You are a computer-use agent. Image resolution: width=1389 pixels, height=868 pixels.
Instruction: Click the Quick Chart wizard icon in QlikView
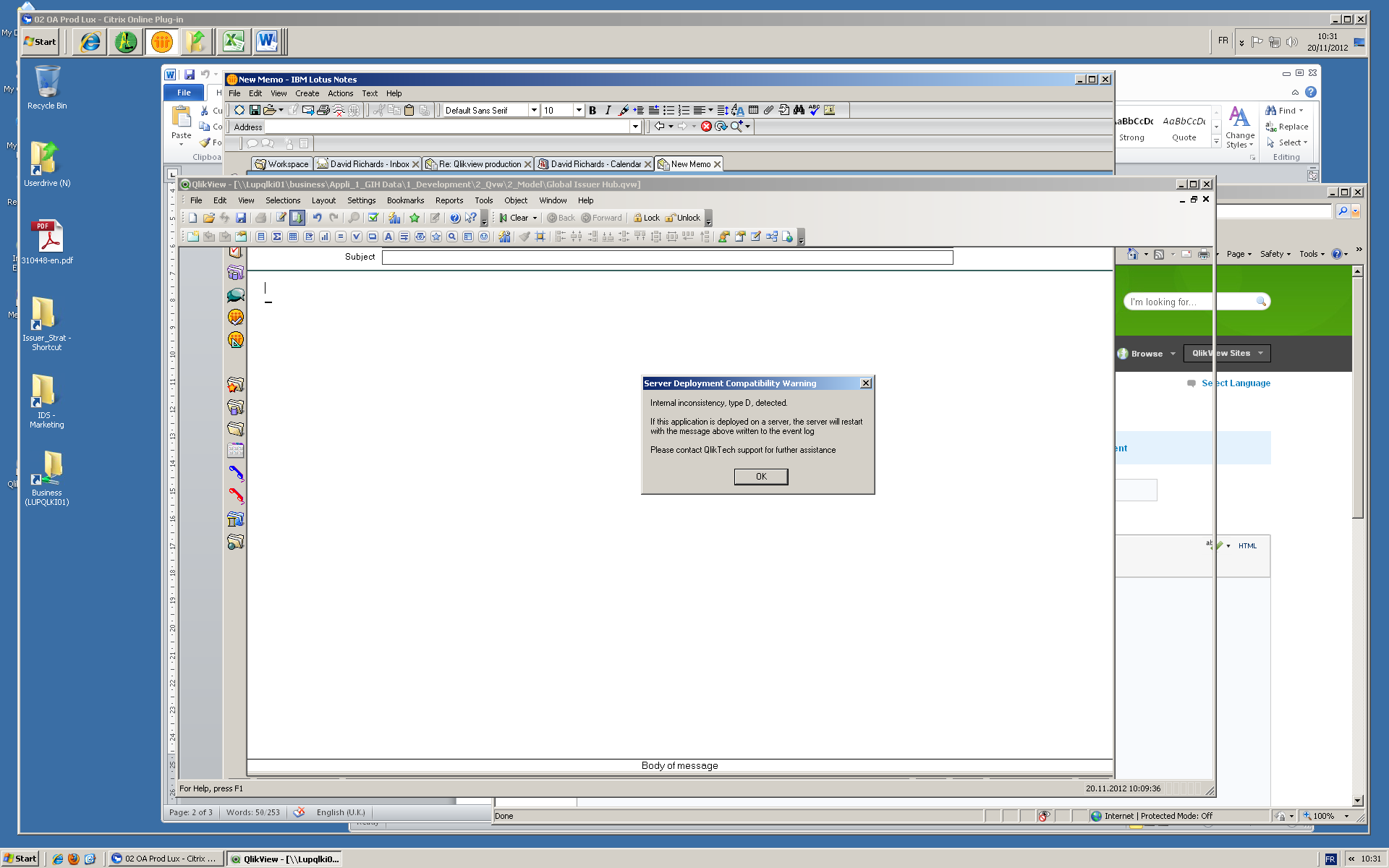pyautogui.click(x=394, y=218)
